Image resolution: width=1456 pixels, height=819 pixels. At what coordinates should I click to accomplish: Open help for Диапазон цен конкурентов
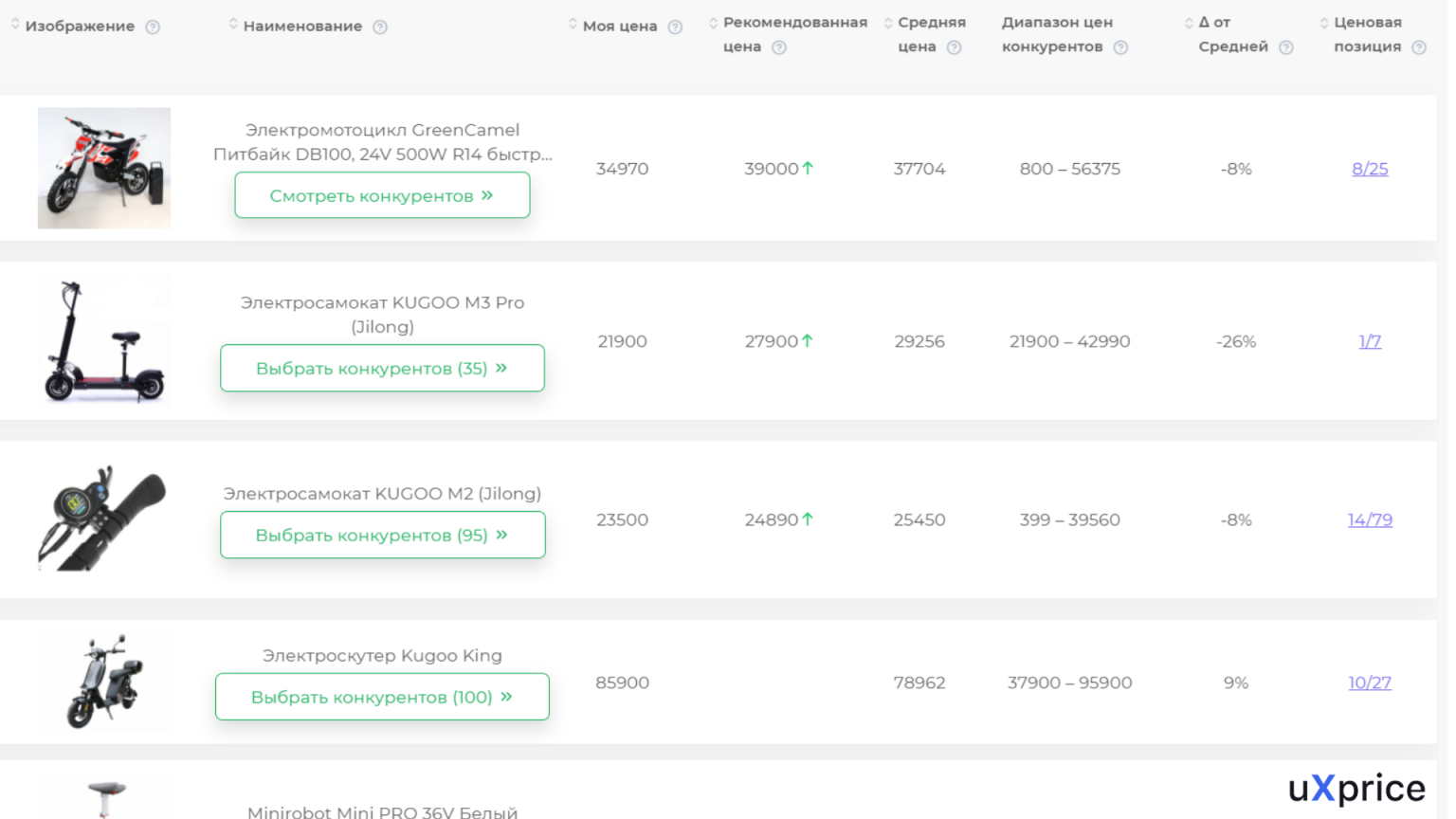(1120, 47)
